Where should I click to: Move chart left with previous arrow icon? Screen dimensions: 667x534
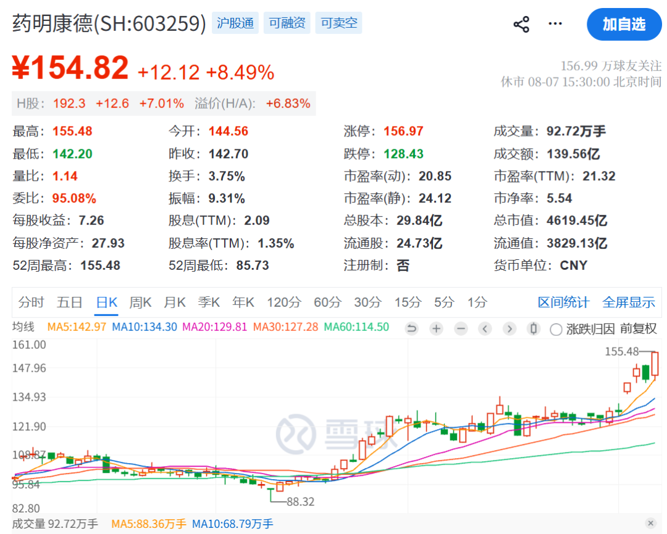point(485,328)
